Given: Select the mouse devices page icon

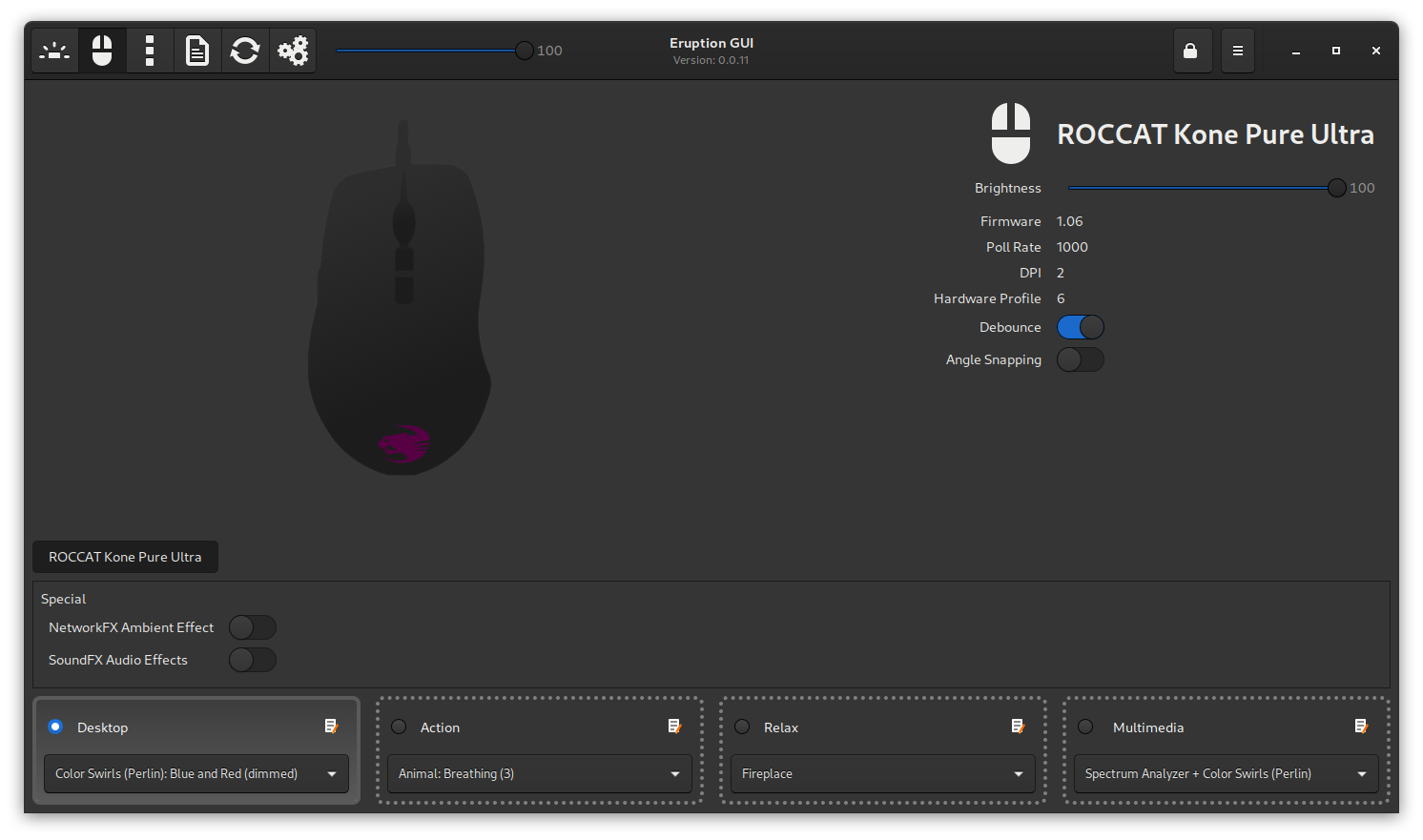Looking at the screenshot, I should coord(102,51).
